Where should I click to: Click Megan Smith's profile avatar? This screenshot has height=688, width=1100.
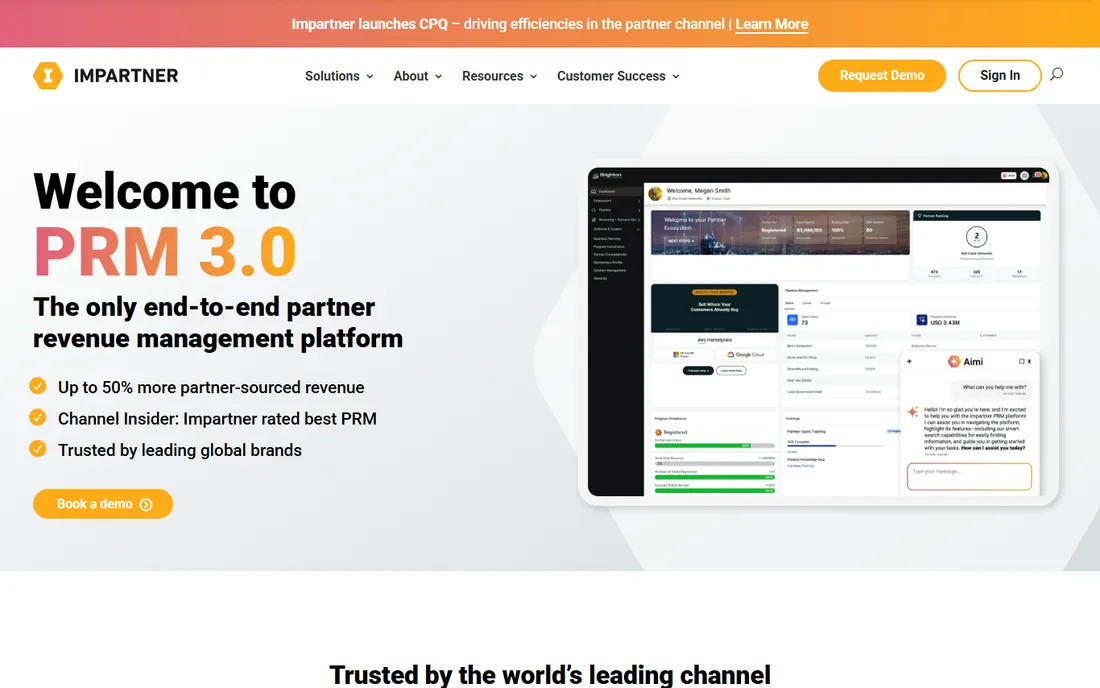(x=655, y=194)
